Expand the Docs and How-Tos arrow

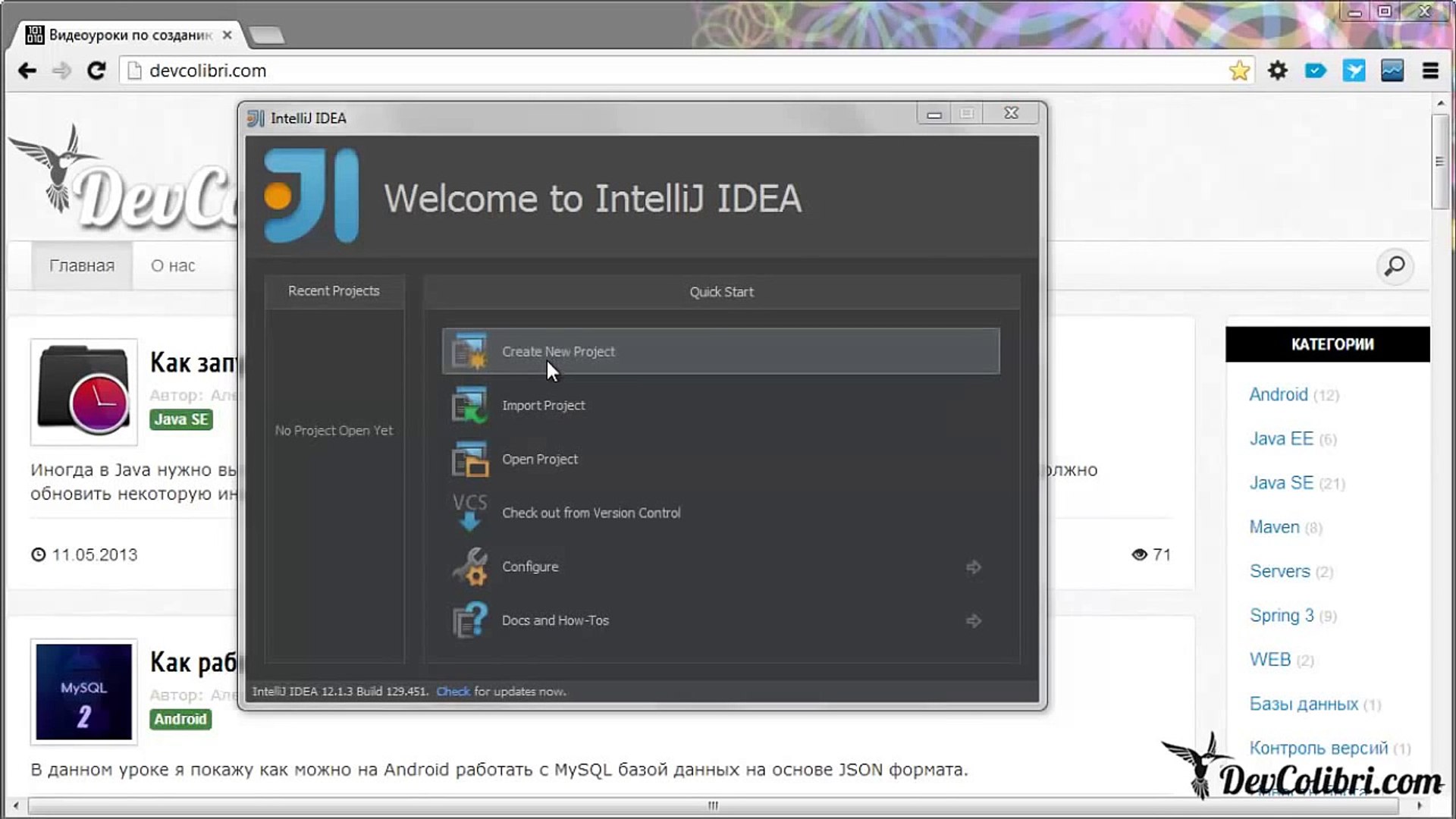pos(974,621)
